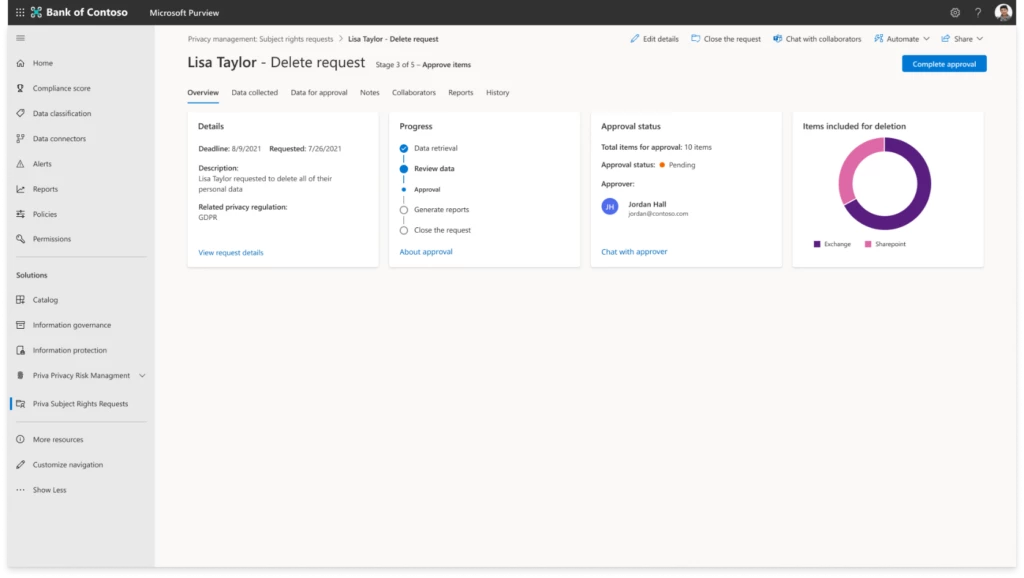Open the Purview settings gear
Screen dimensions: 1024x578
954,13
